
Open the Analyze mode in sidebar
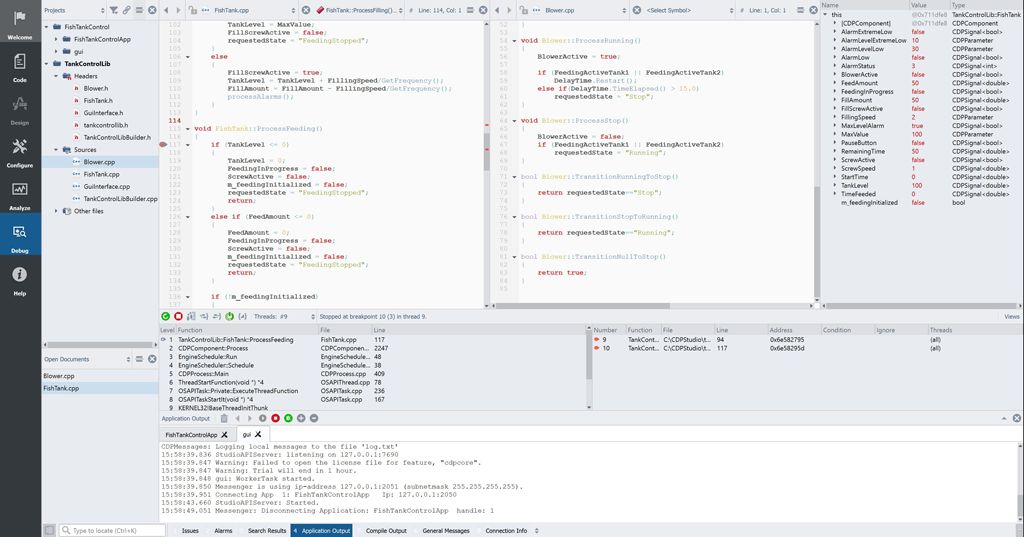[20, 193]
